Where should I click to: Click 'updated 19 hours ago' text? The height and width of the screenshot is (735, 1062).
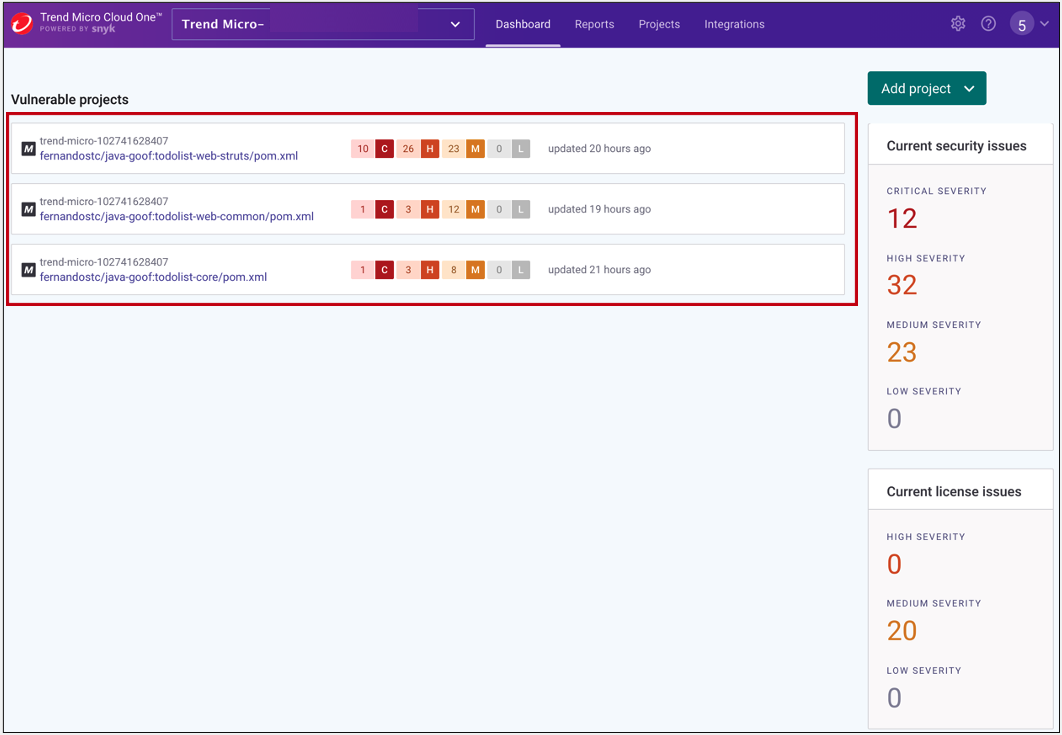pyautogui.click(x=599, y=209)
